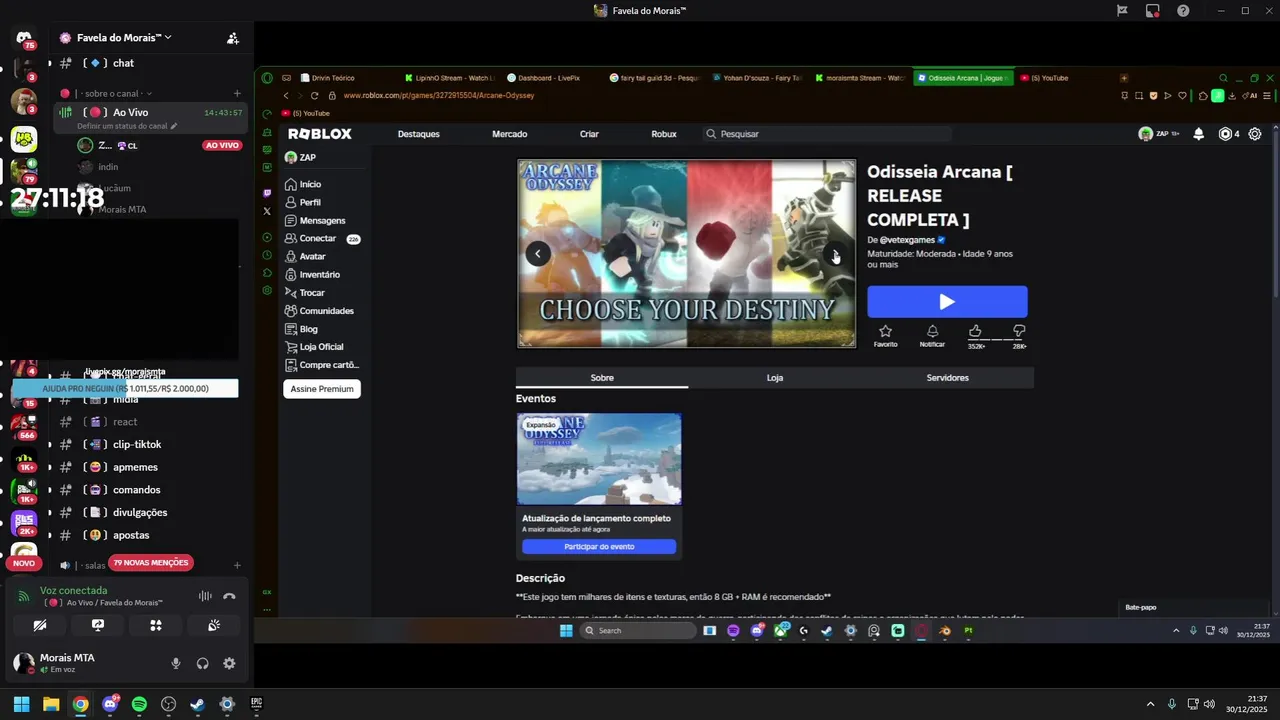Screen dimensions: 1280x720
Task: Open Steam from the Windows taskbar
Action: pos(197,704)
